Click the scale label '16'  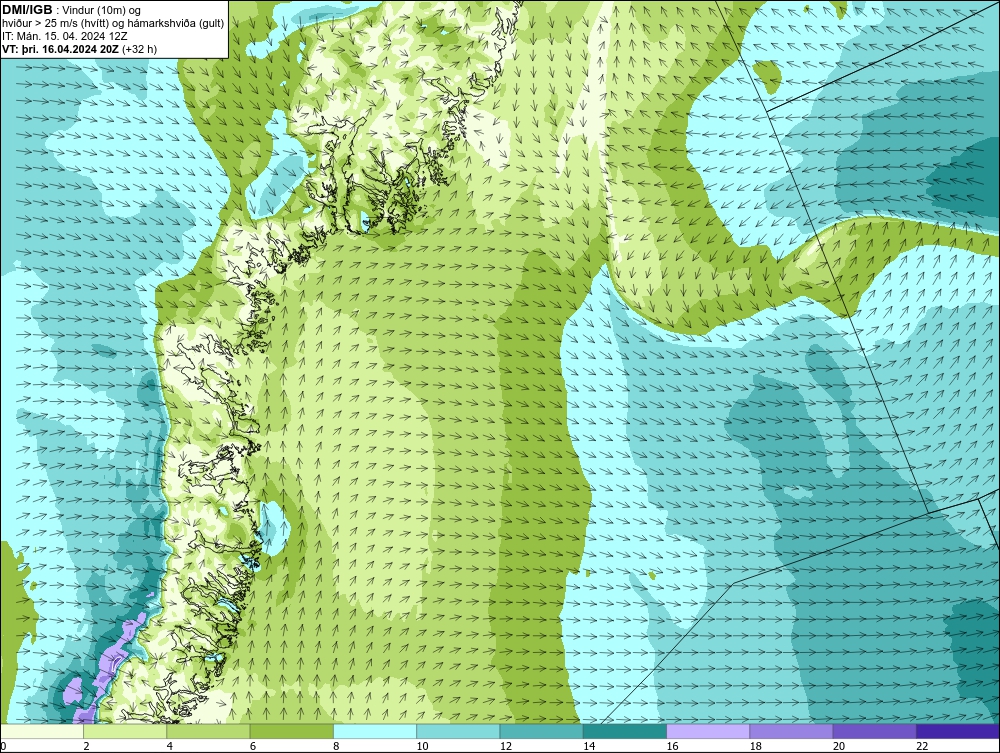(672, 747)
